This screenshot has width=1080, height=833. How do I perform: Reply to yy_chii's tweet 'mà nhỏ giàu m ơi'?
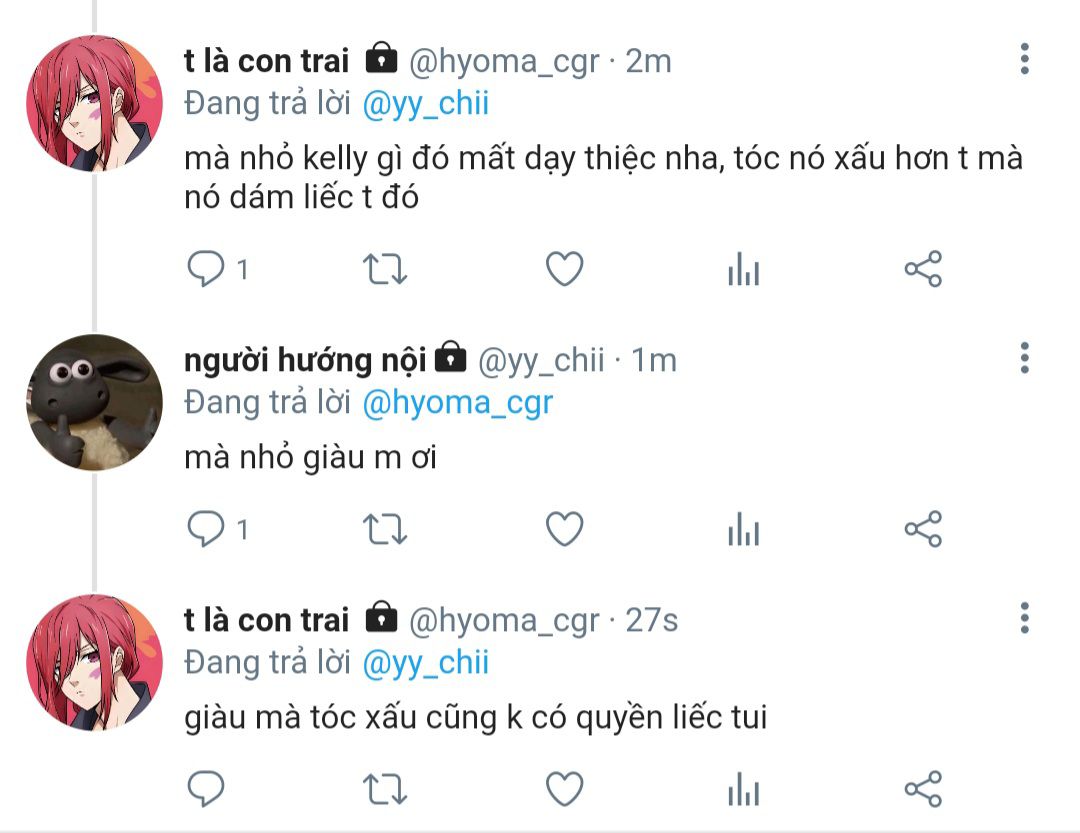coord(206,529)
